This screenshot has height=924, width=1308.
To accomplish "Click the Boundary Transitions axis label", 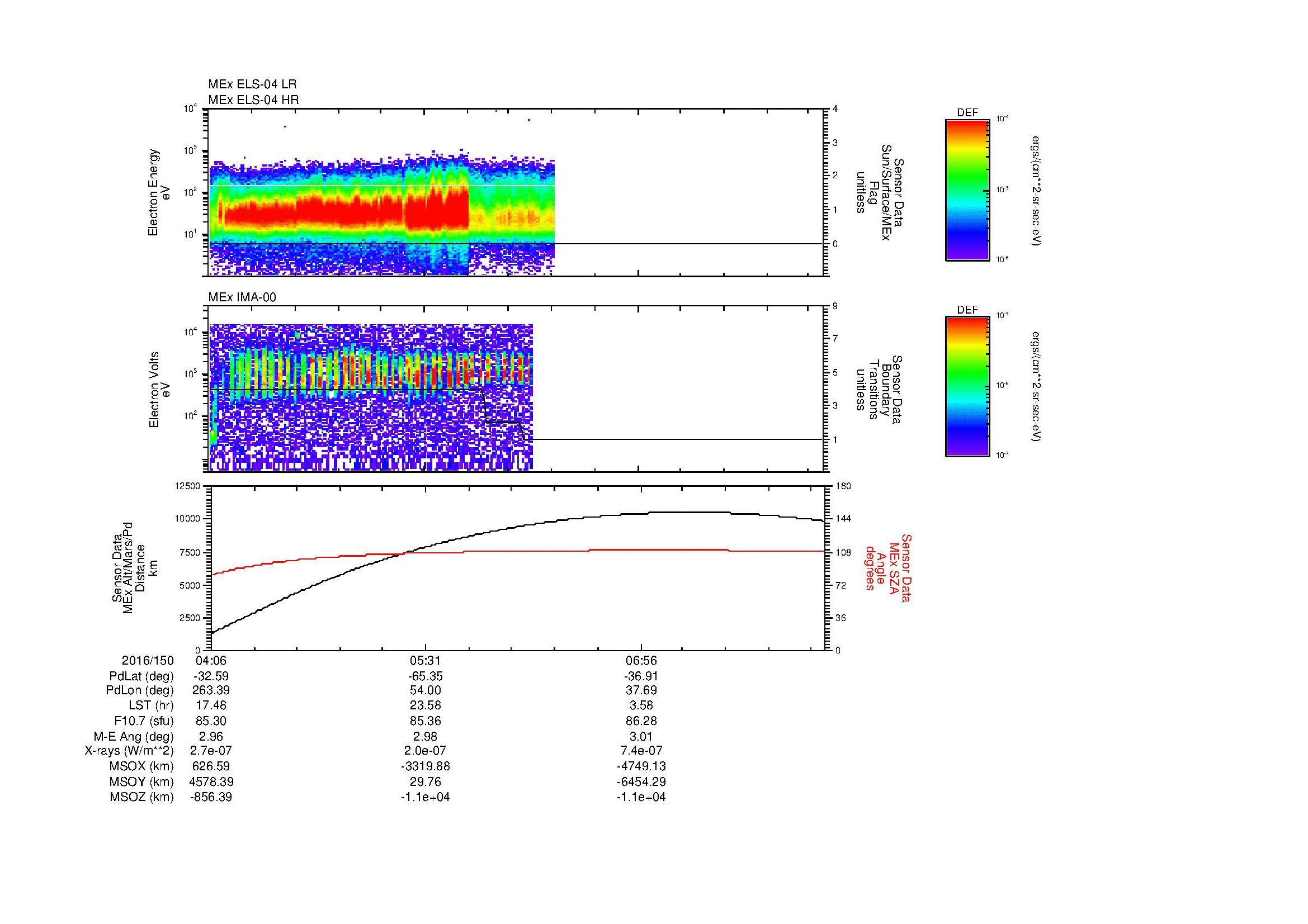I will click(880, 390).
